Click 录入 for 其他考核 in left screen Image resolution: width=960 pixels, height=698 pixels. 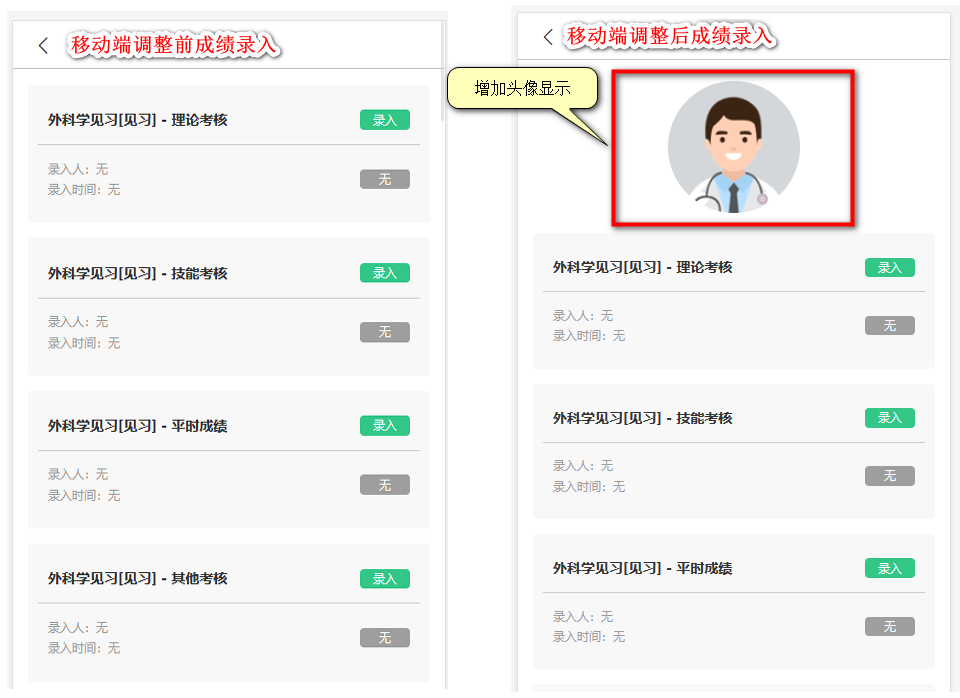click(384, 579)
